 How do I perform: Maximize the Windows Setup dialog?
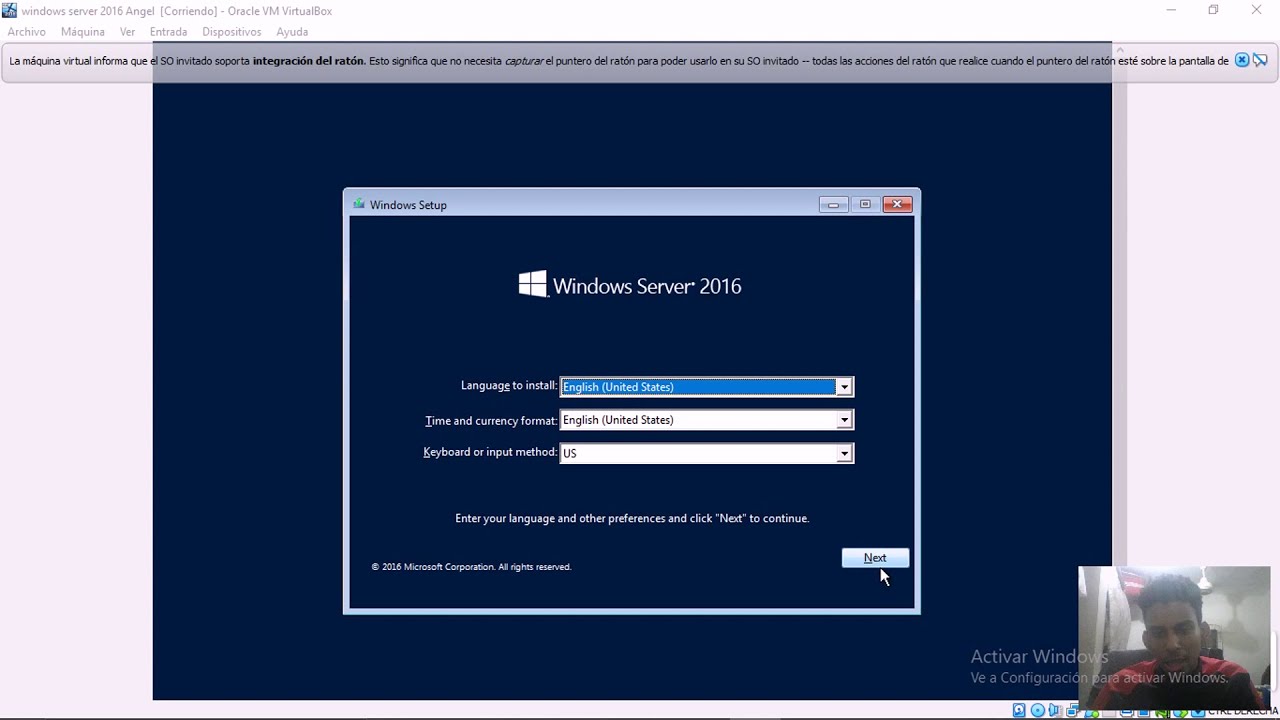[865, 204]
